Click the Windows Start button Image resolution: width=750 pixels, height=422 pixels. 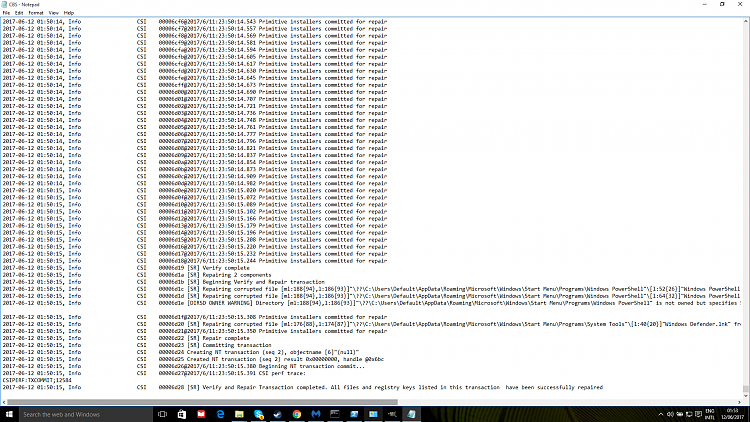9,414
